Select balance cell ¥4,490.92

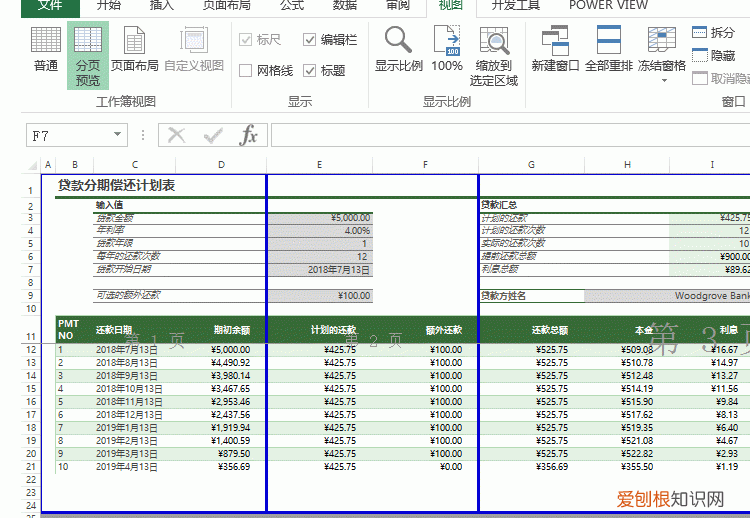(231, 363)
